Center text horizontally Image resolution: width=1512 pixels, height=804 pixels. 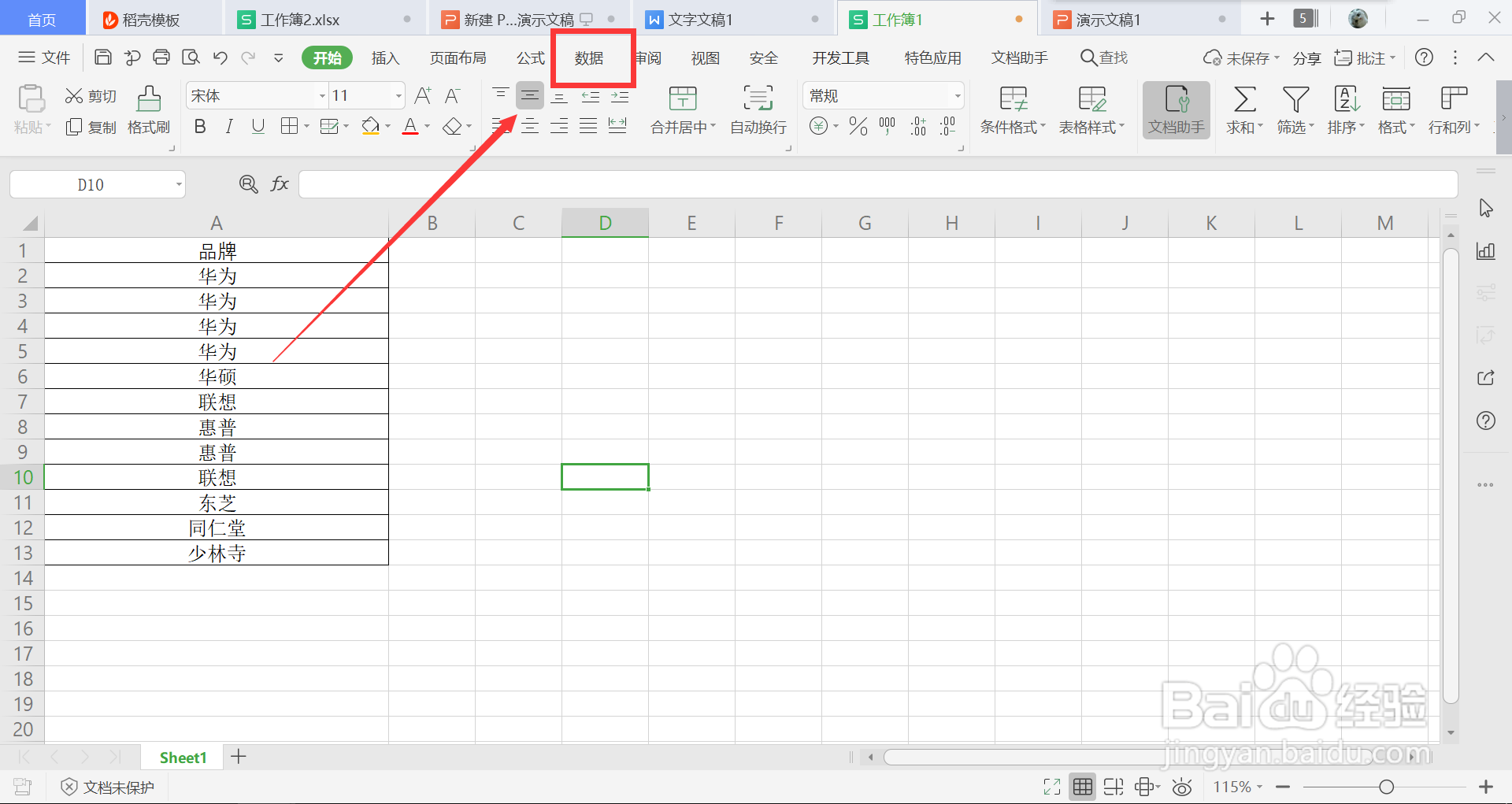(x=530, y=126)
